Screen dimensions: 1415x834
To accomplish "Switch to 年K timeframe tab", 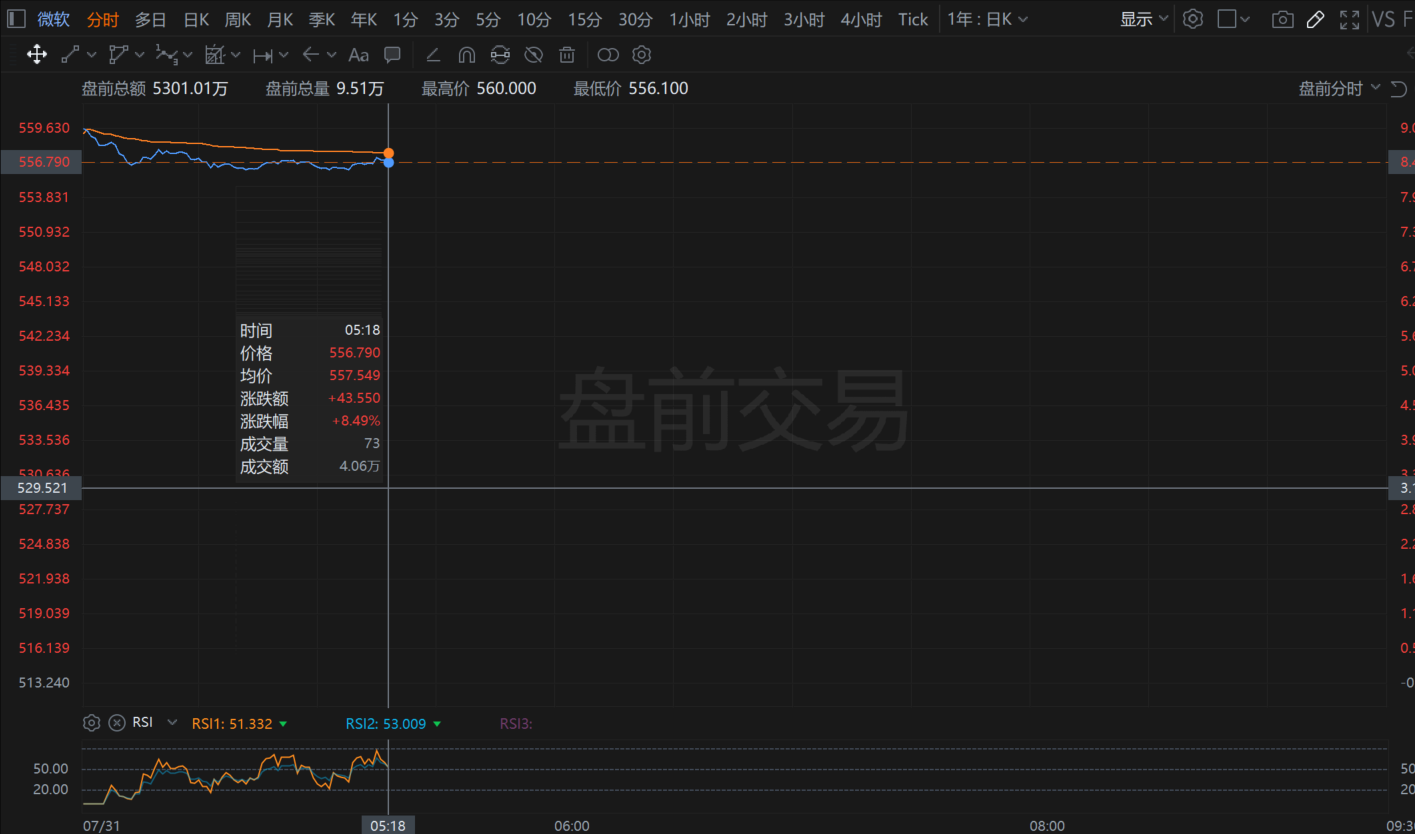I will 364,19.
